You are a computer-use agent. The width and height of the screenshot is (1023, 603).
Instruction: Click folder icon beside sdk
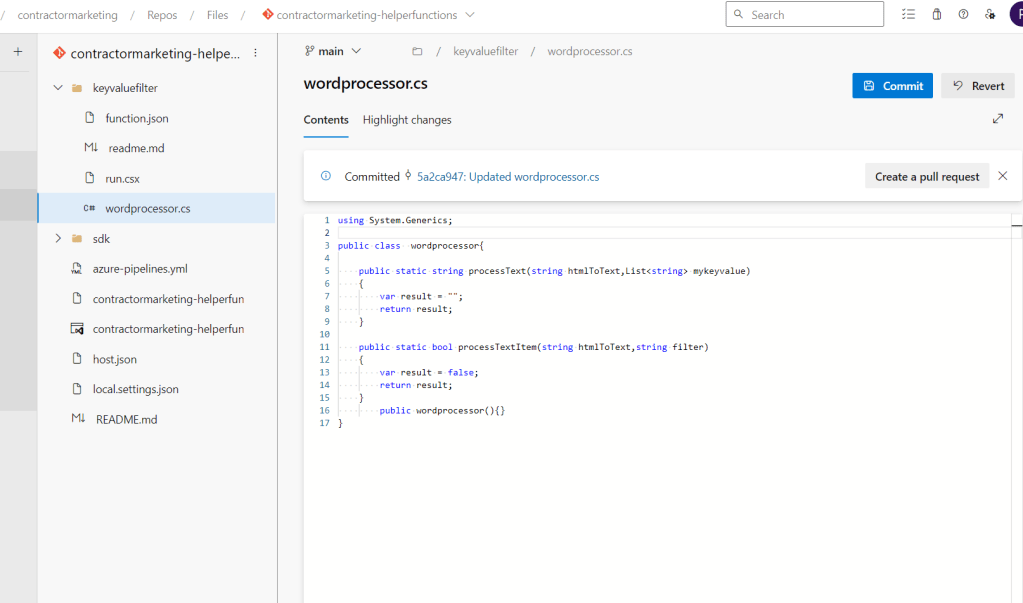[x=77, y=239]
